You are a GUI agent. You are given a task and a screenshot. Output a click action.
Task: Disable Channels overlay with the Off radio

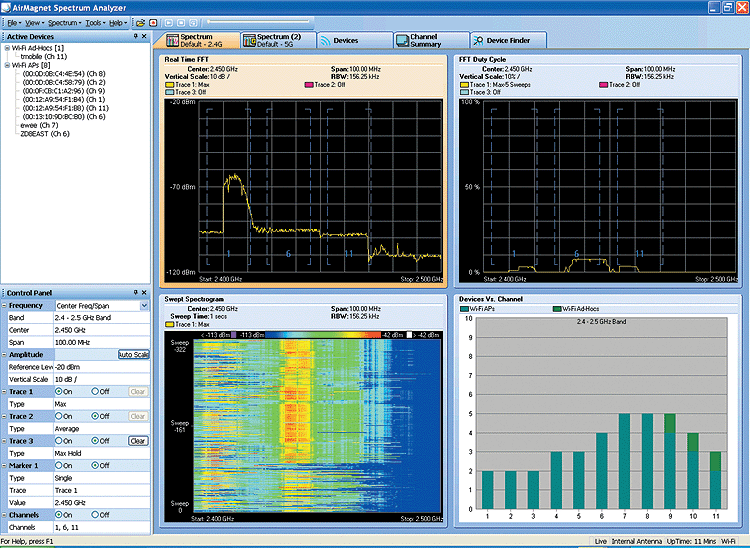point(95,515)
